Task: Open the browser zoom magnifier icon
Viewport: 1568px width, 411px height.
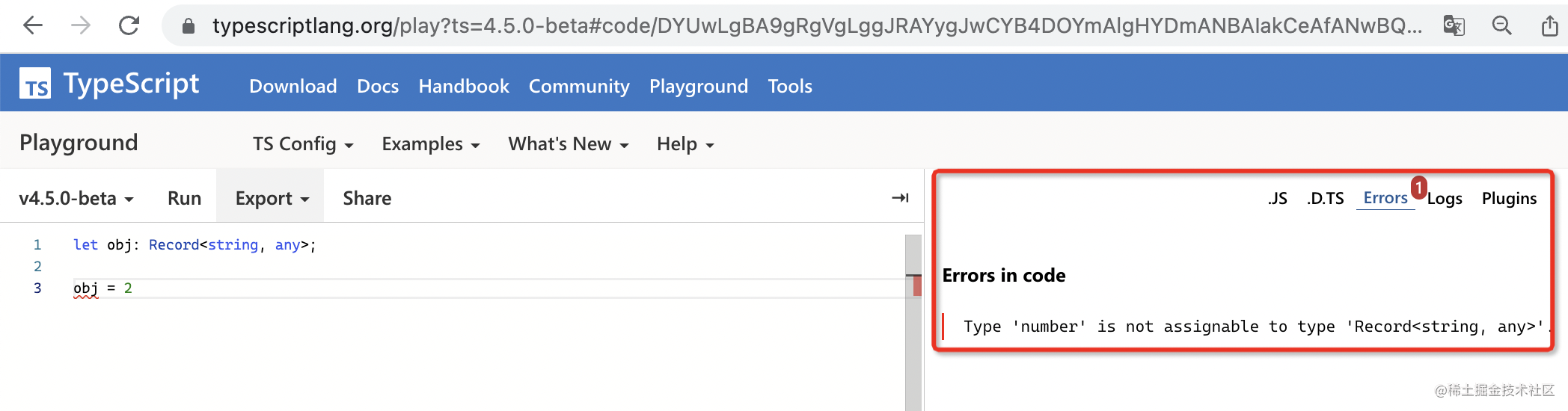Action: [x=1501, y=26]
